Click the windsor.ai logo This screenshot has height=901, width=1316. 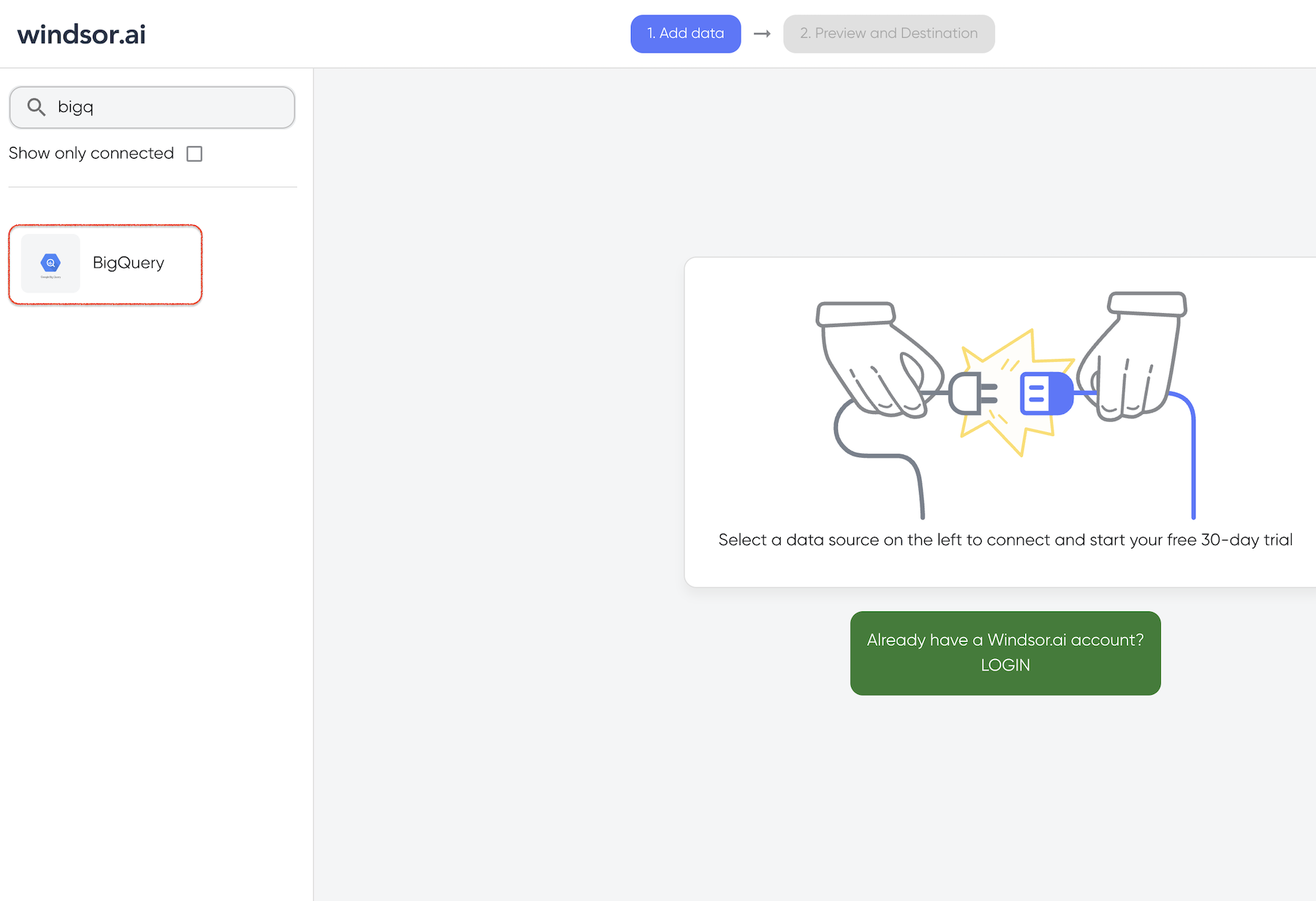click(x=81, y=34)
